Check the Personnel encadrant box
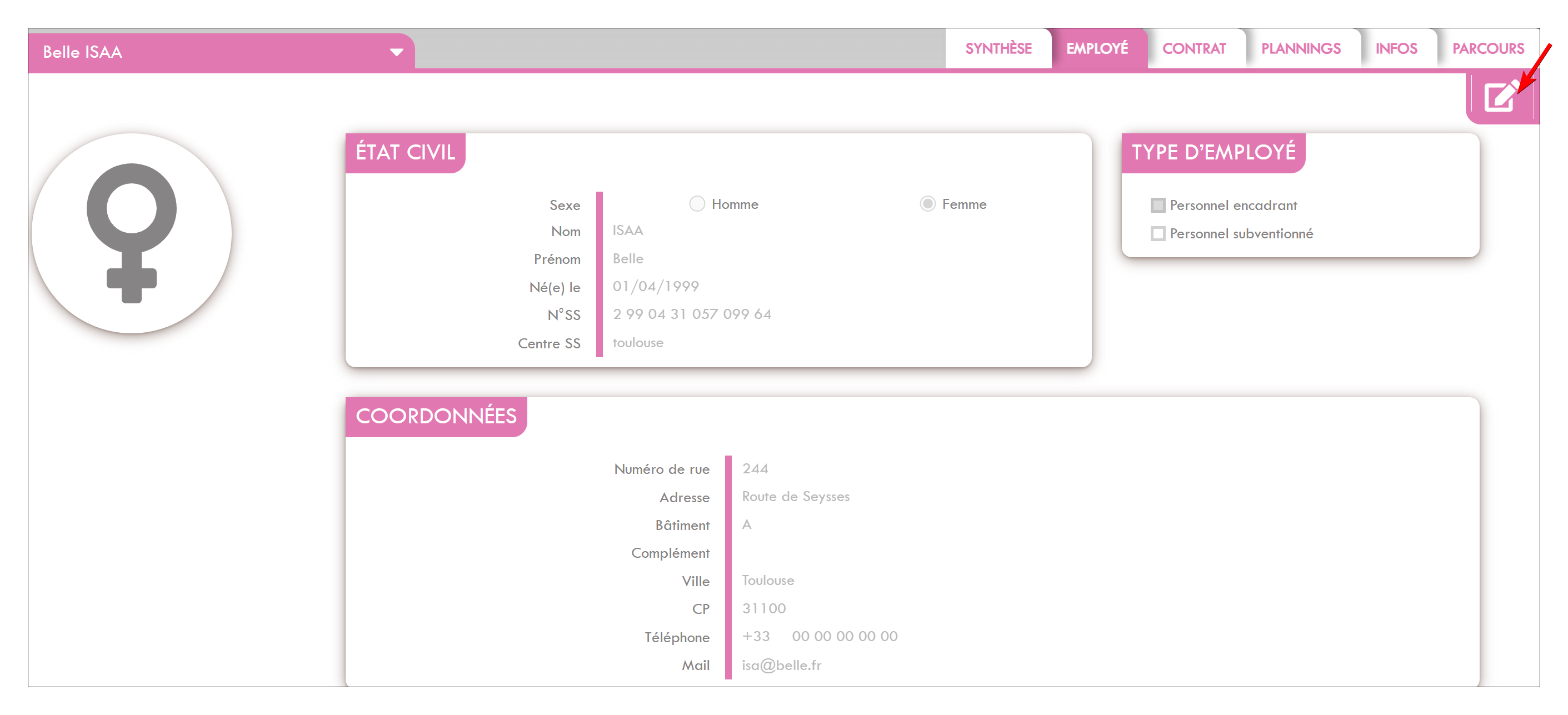This screenshot has height=715, width=1568. point(1158,206)
